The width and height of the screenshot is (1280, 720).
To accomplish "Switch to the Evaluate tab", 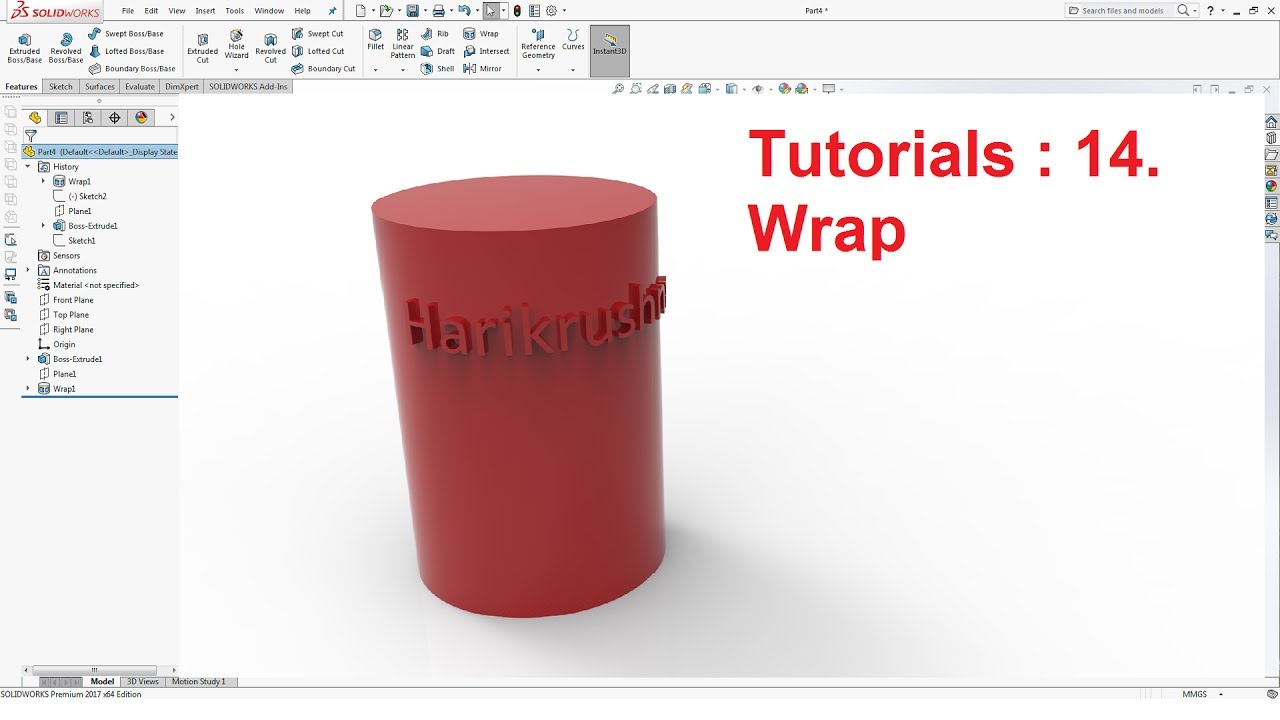I will point(140,87).
